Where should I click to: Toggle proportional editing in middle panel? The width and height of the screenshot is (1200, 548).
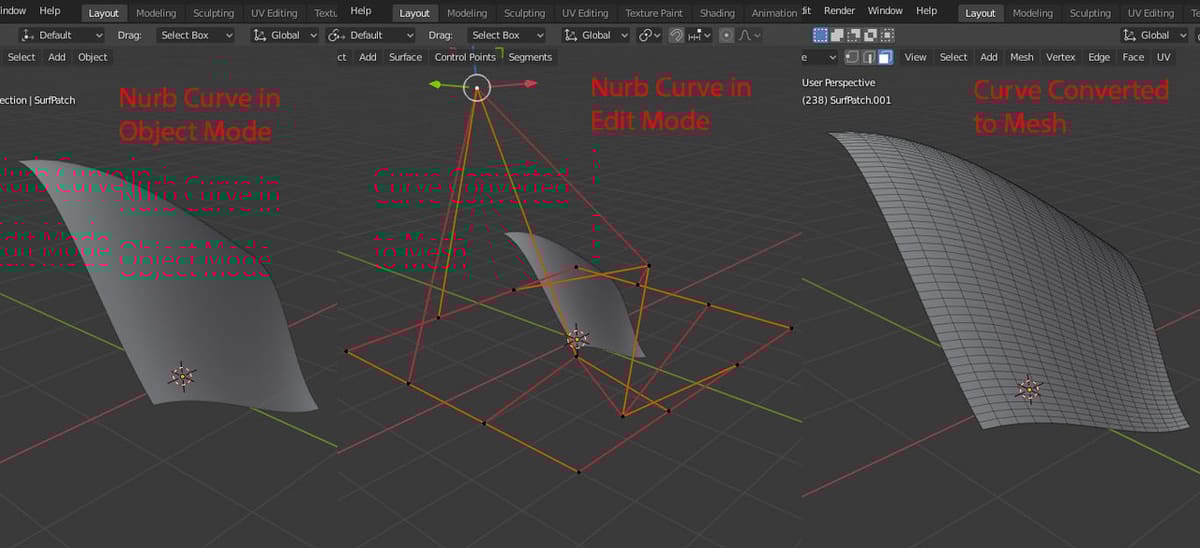coord(726,35)
